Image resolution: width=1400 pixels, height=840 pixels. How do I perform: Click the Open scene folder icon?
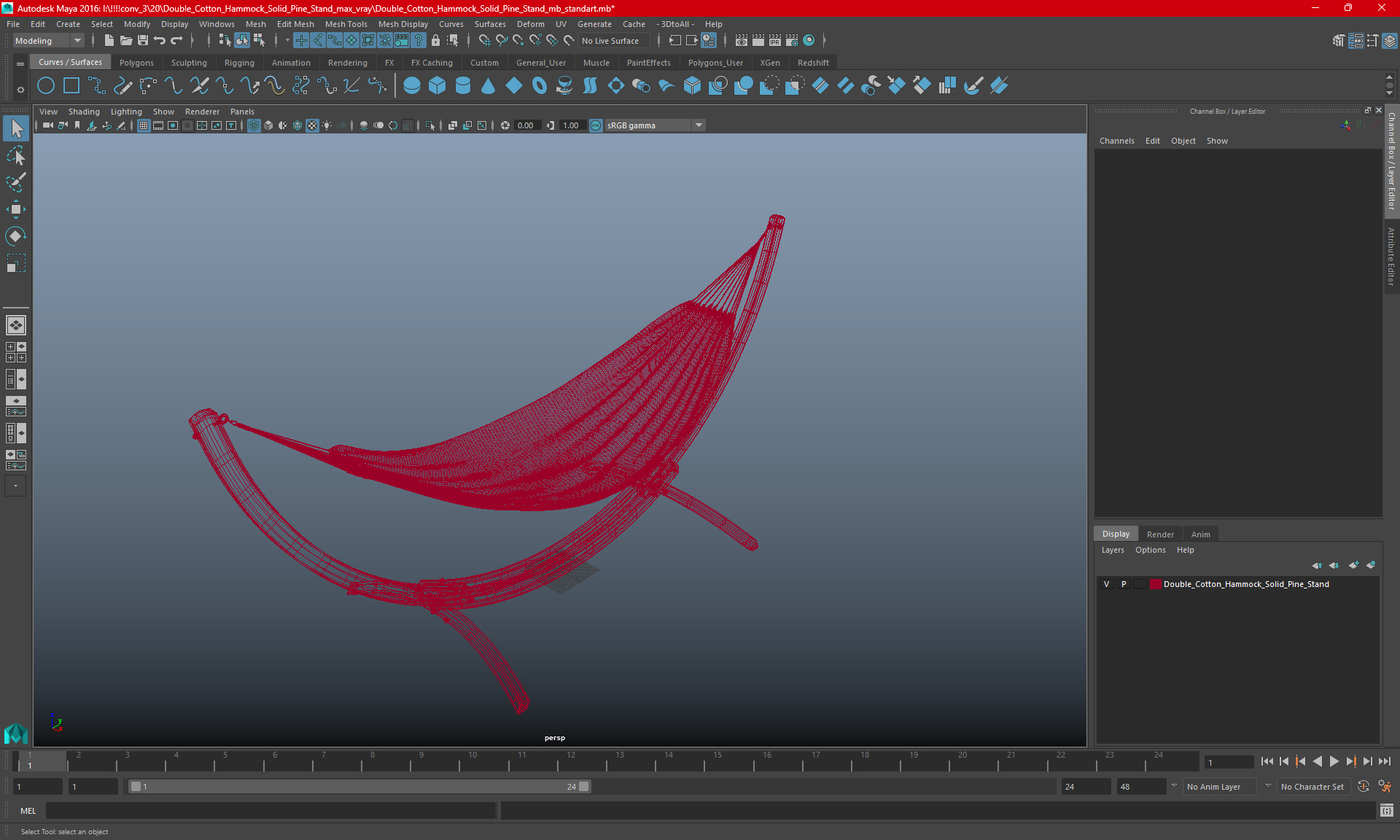click(x=126, y=41)
